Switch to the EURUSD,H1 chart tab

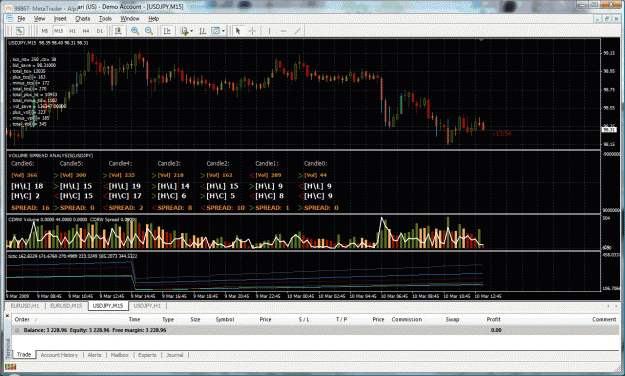(25, 306)
